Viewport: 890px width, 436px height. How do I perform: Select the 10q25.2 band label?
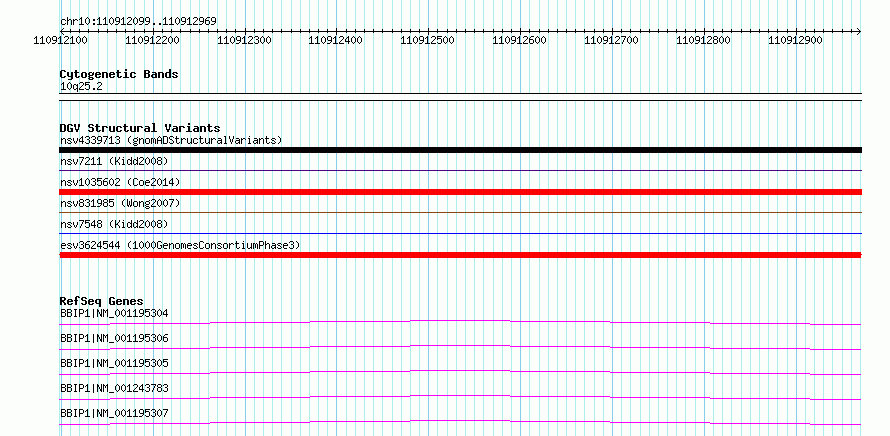(x=81, y=87)
